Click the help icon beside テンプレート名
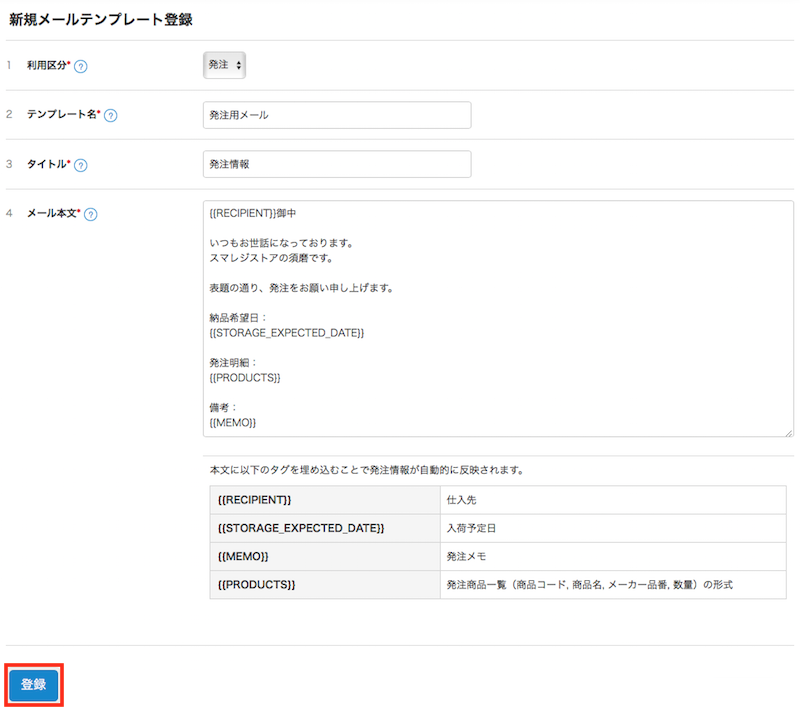Image resolution: width=800 pixels, height=709 pixels. pos(111,116)
